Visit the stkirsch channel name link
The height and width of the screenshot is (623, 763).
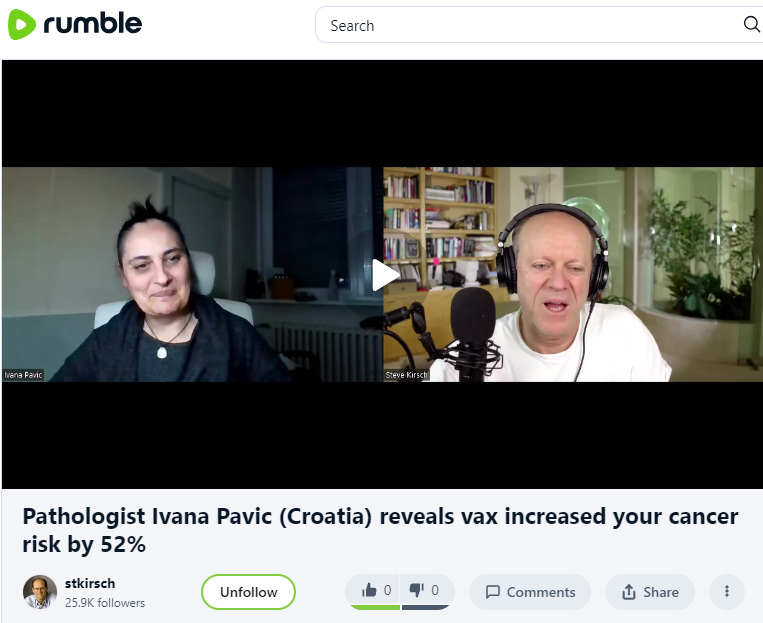click(90, 583)
